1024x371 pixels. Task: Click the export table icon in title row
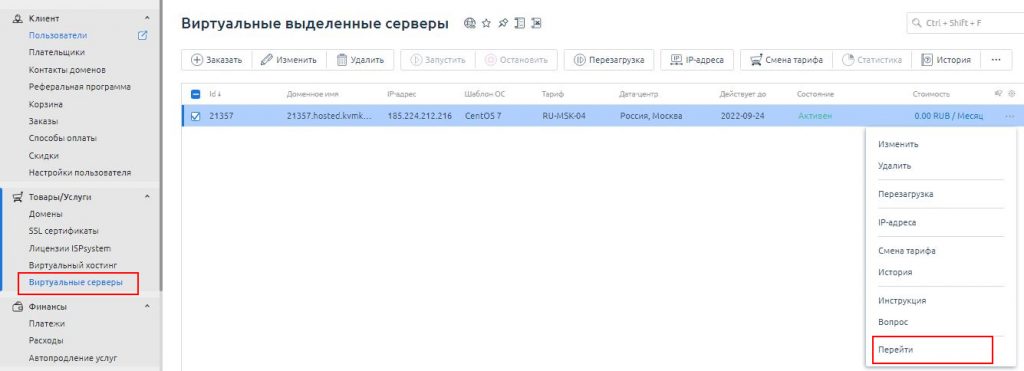tap(536, 24)
